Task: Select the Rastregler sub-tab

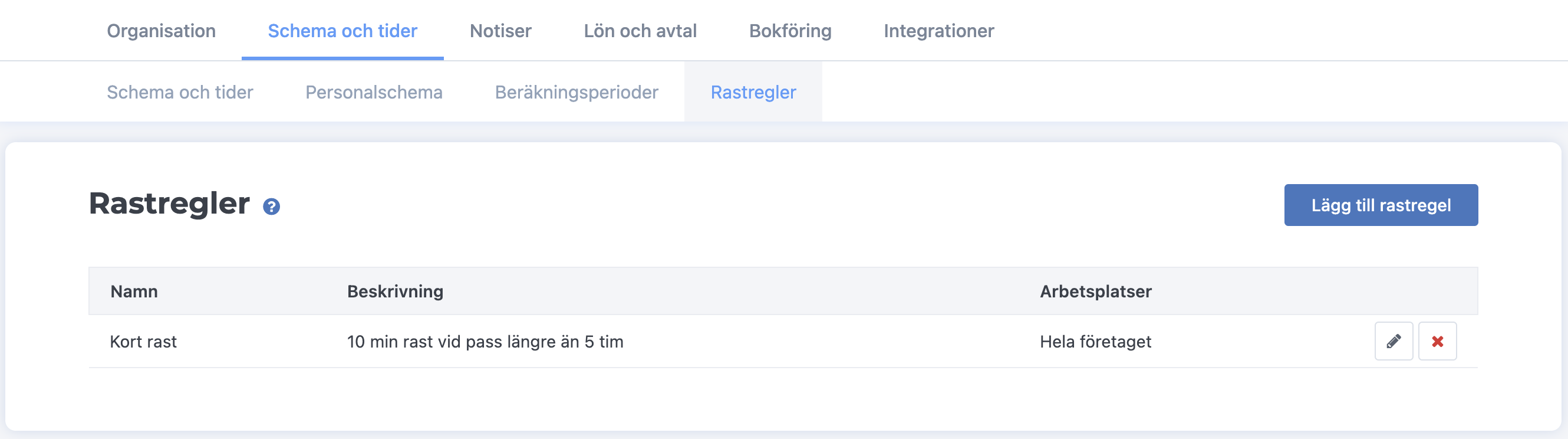Action: pyautogui.click(x=753, y=92)
